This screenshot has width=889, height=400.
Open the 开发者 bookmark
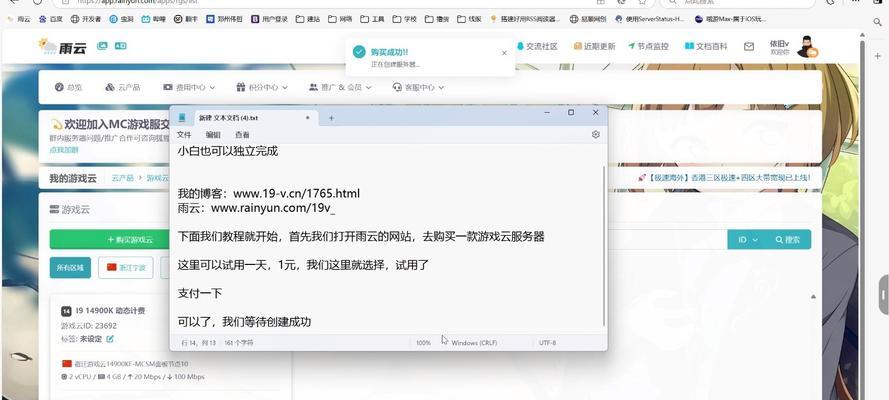pos(86,19)
